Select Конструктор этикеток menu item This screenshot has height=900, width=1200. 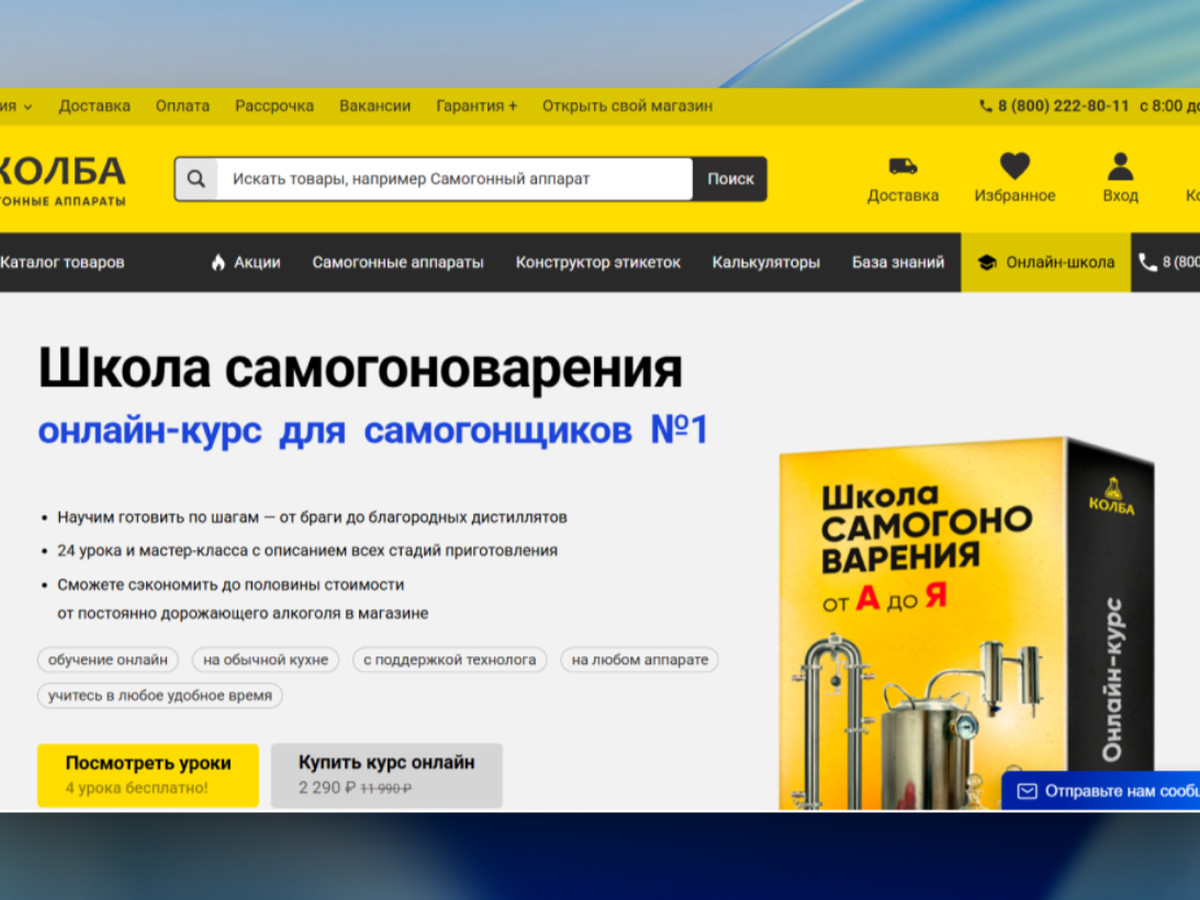tap(598, 262)
